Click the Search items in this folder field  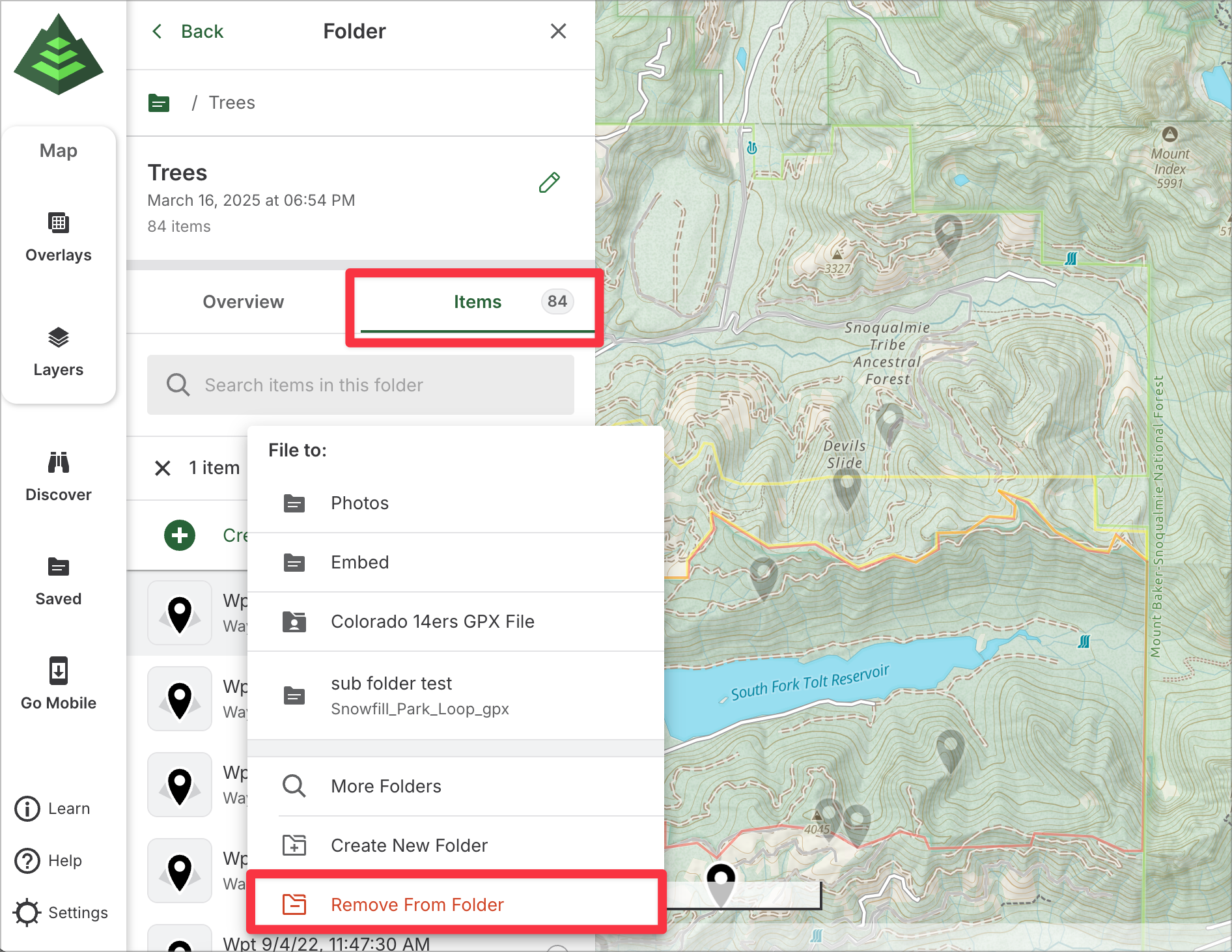361,385
